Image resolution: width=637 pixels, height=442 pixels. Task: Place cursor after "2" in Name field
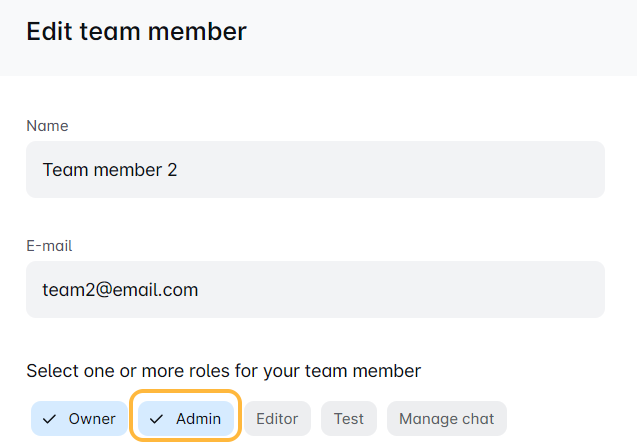pos(179,170)
